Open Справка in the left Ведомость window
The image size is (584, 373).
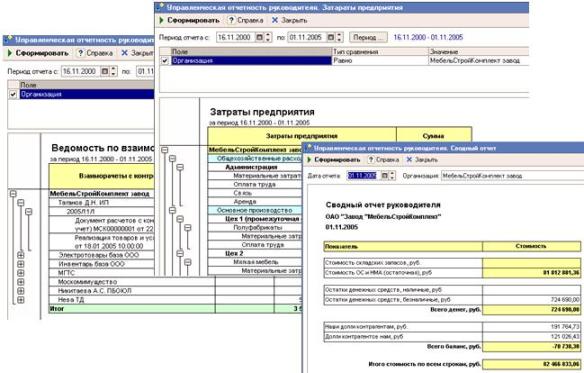pyautogui.click(x=99, y=53)
